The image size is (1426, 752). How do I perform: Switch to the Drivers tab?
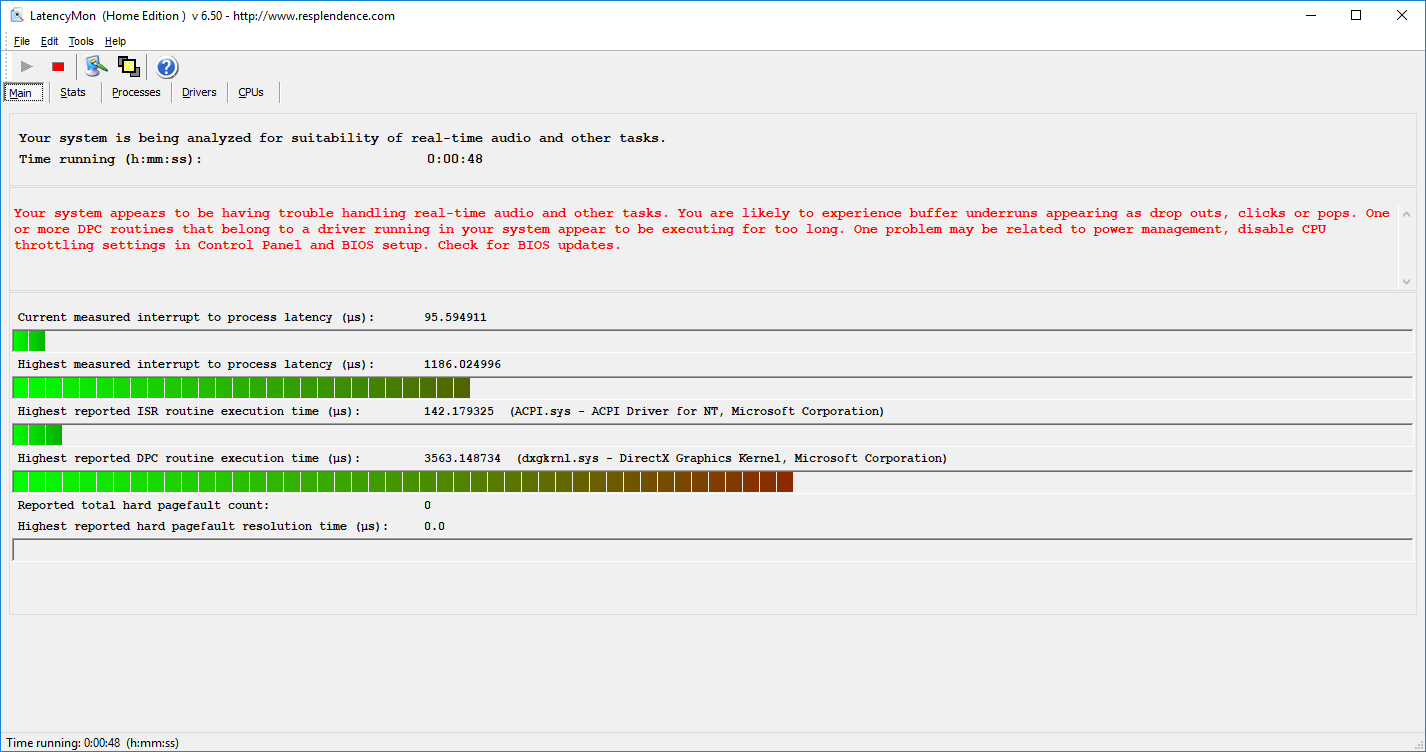pyautogui.click(x=199, y=92)
